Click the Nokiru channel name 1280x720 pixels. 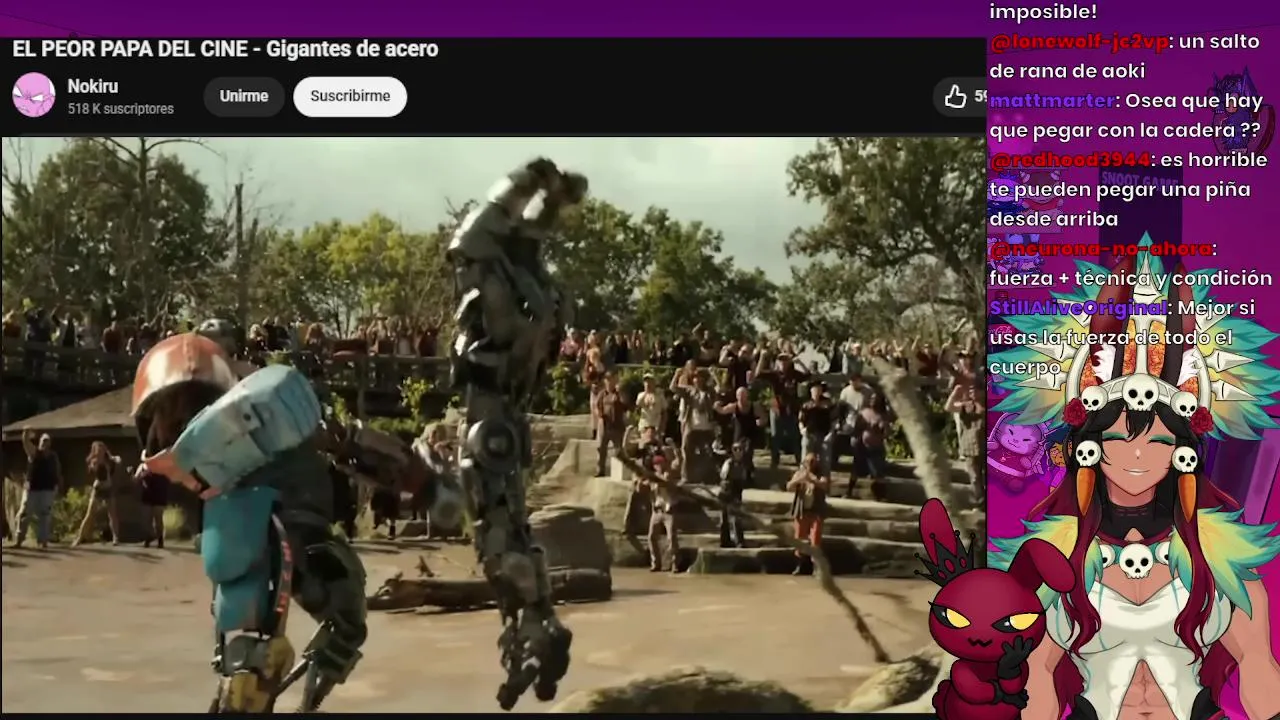[x=93, y=87]
